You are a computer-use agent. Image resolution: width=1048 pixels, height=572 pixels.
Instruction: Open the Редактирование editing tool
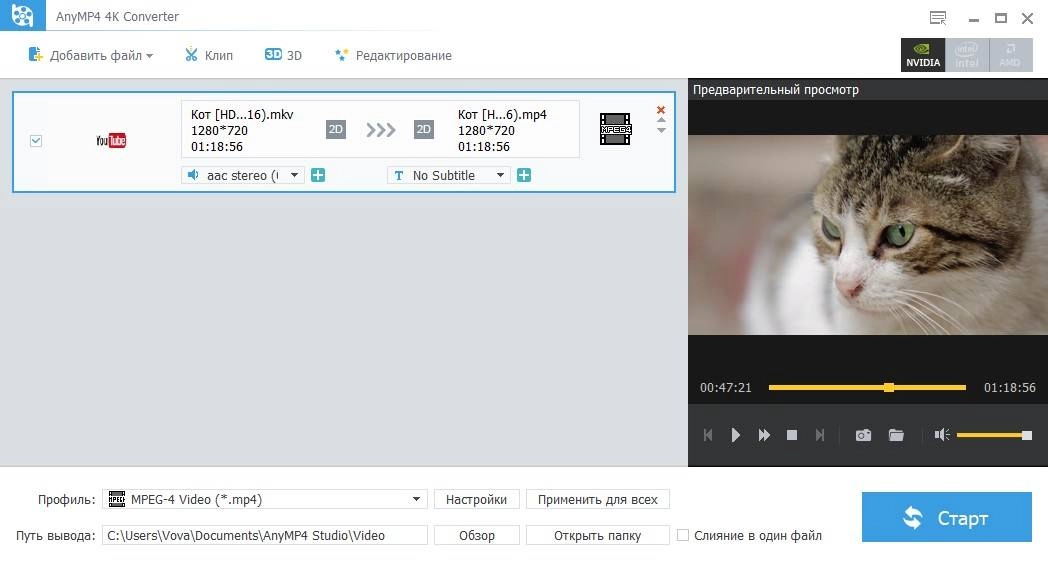click(x=393, y=55)
